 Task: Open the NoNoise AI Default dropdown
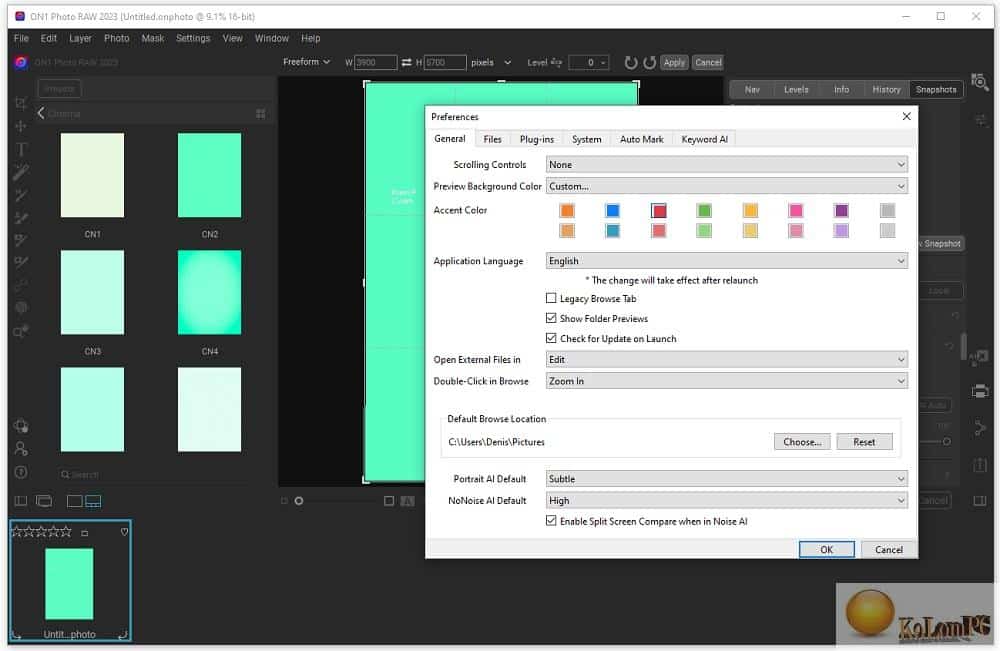tap(726, 501)
